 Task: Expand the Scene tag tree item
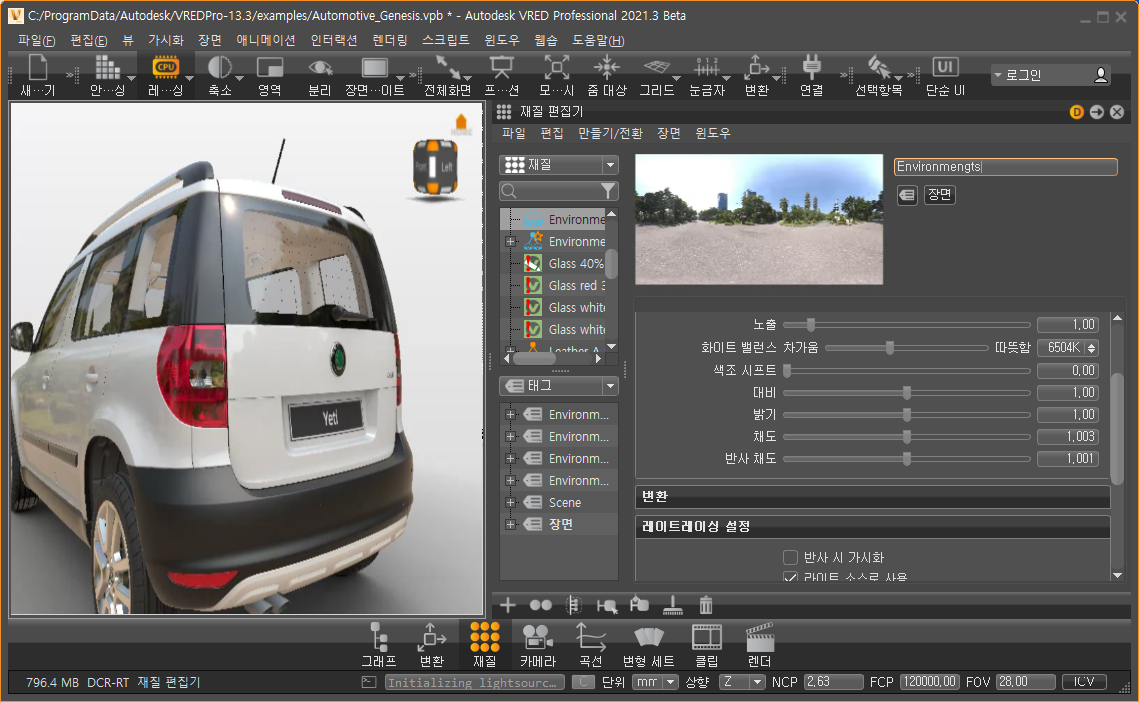point(511,503)
